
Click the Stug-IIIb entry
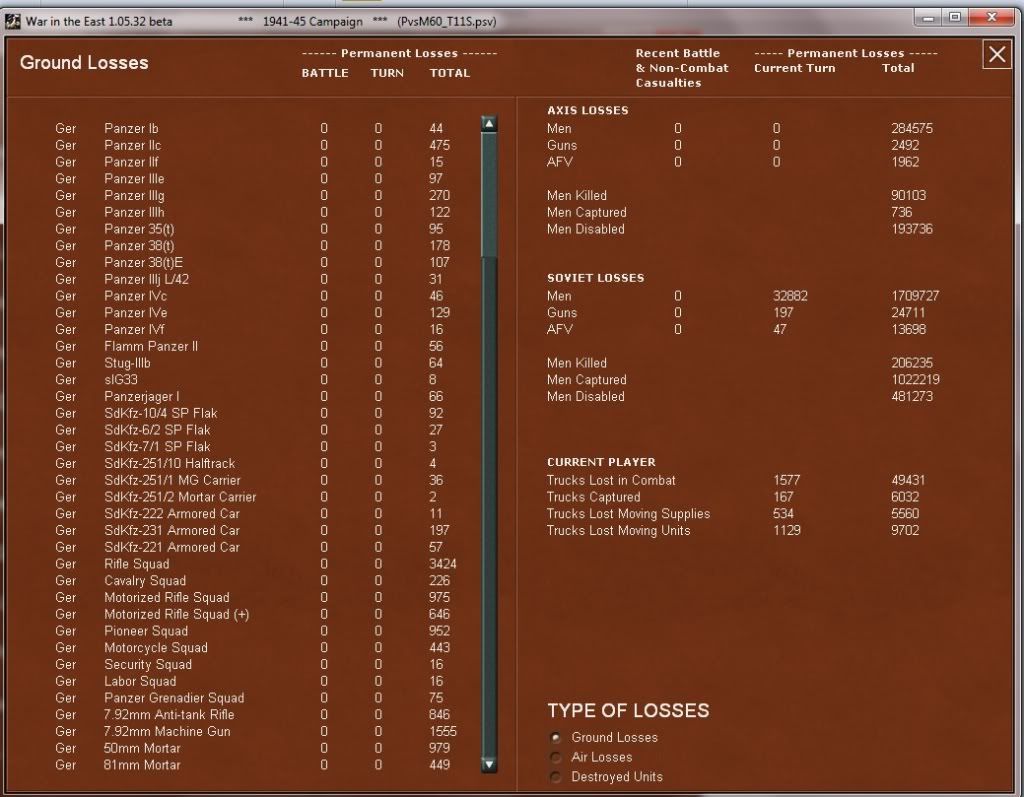click(128, 363)
